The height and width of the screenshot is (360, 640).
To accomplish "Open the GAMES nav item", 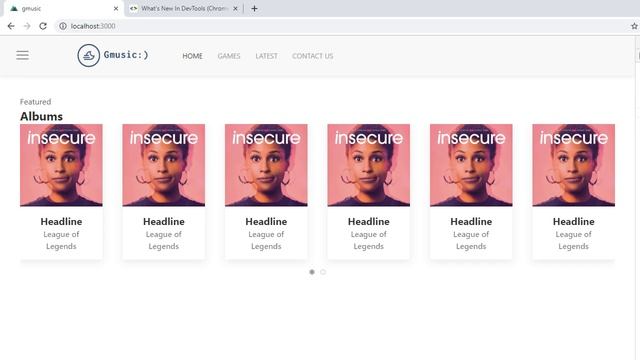I will (x=229, y=56).
